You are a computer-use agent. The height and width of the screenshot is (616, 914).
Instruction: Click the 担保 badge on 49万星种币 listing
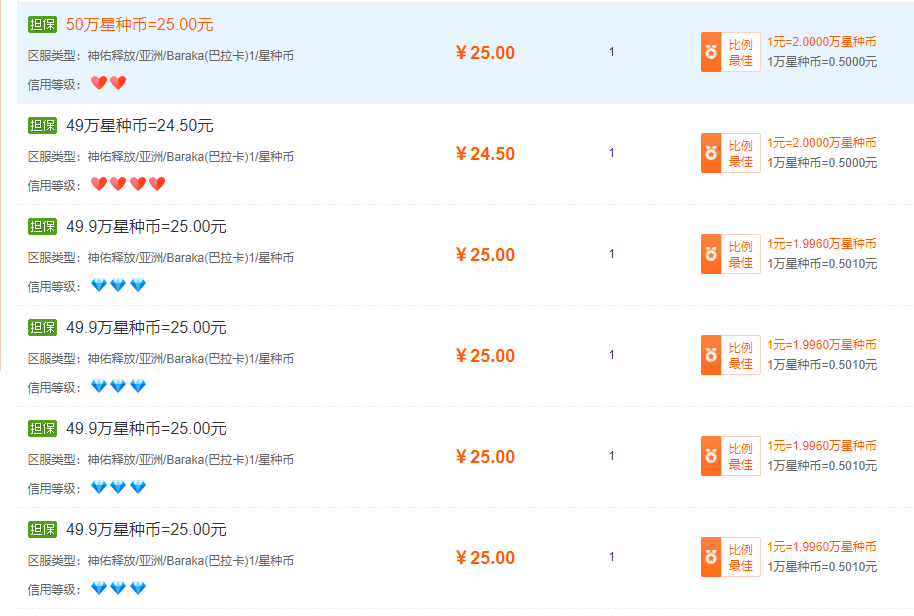pos(43,125)
